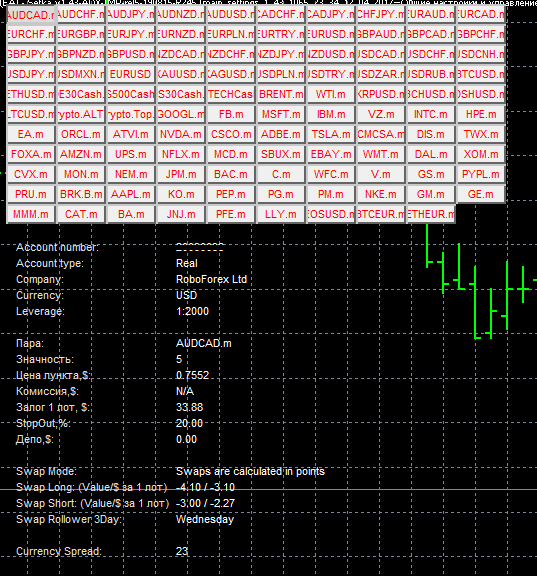Screen dimensions: 537x576
Task: Select the USDCNH.m button
Action: coord(480,55)
